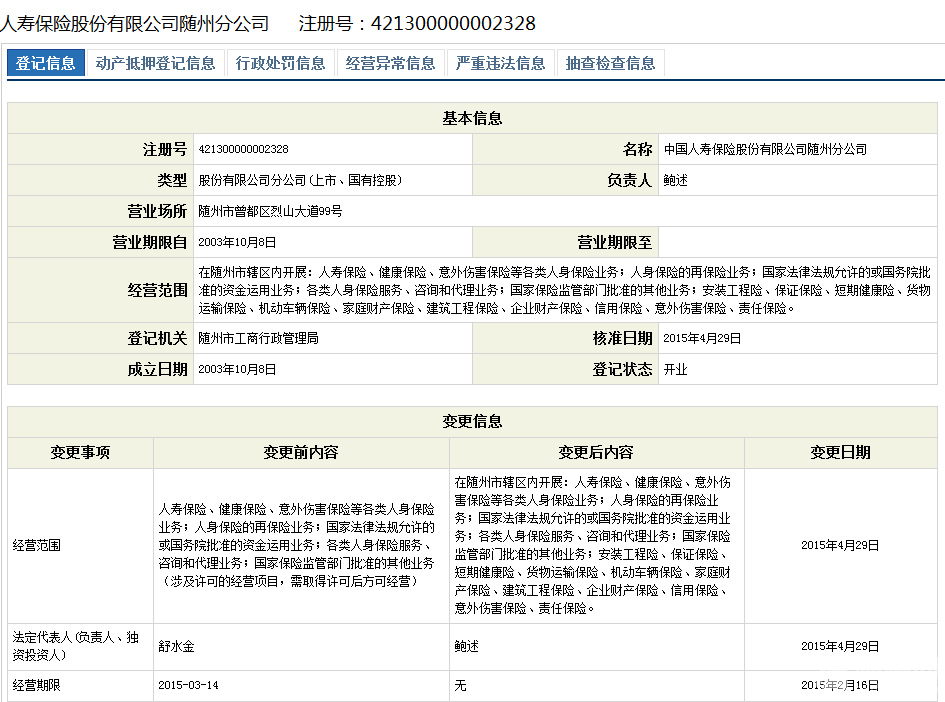Click the 变更日期 of the 经营范围 change row
This screenshot has width=945, height=702.
(840, 546)
